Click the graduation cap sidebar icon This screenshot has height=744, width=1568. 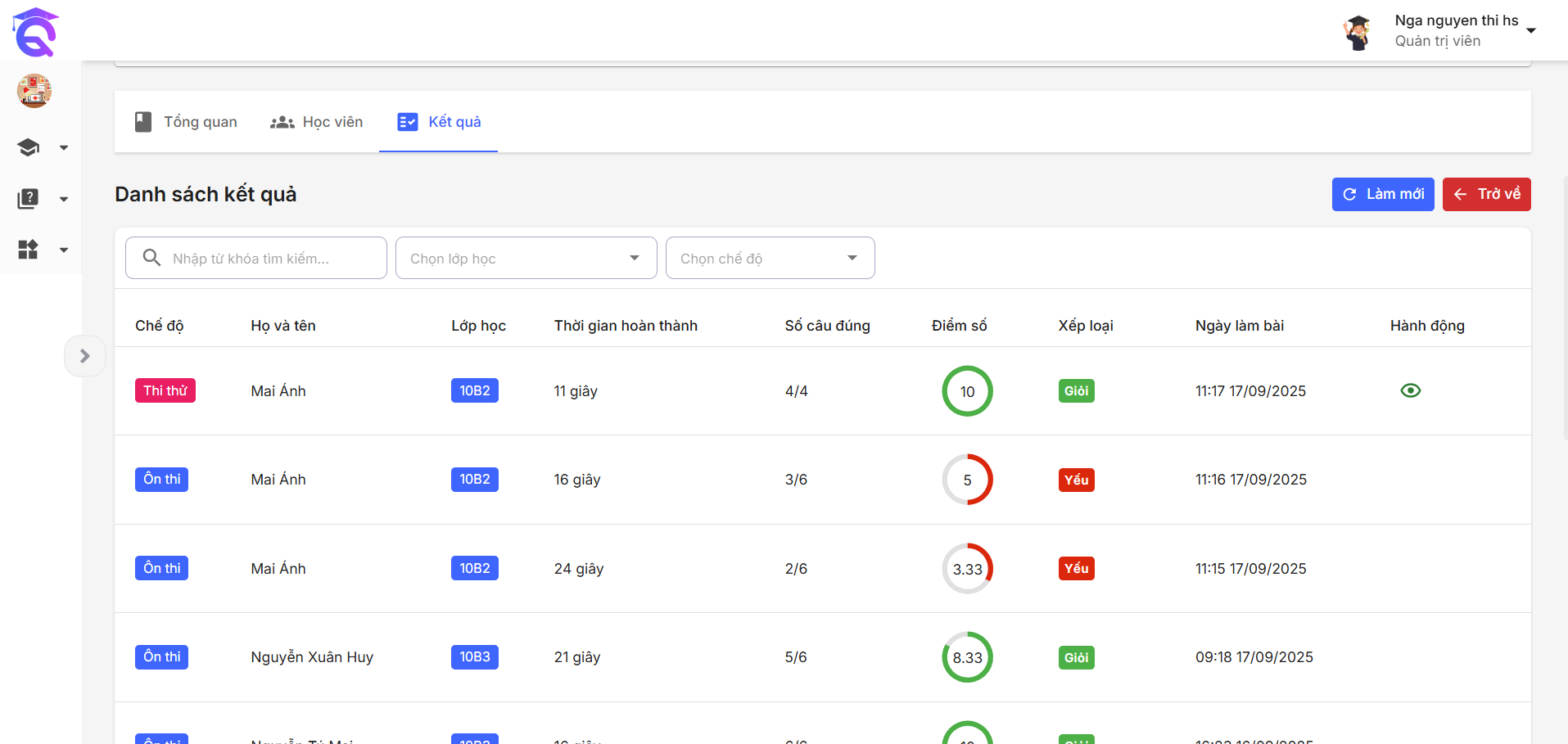click(29, 147)
